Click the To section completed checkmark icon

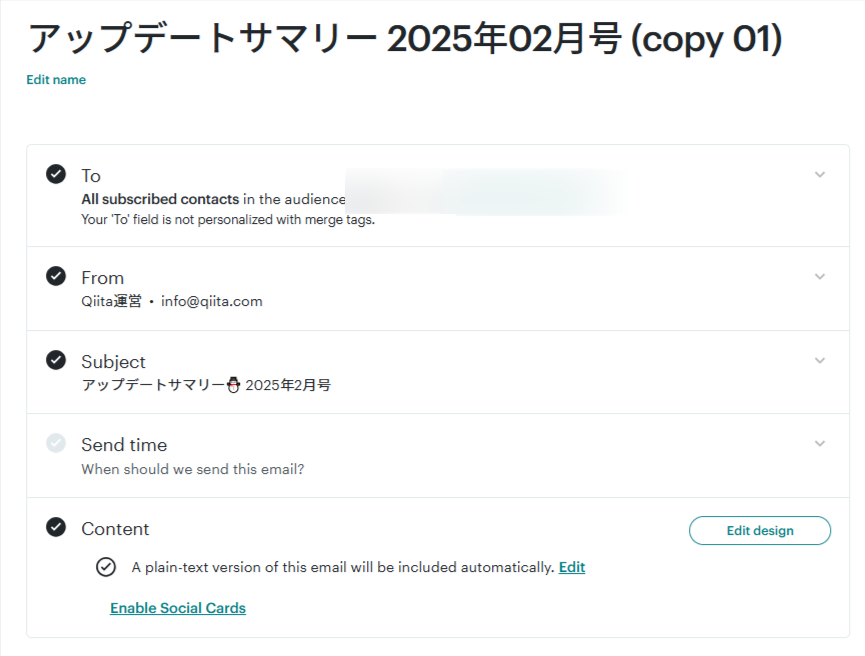point(56,174)
